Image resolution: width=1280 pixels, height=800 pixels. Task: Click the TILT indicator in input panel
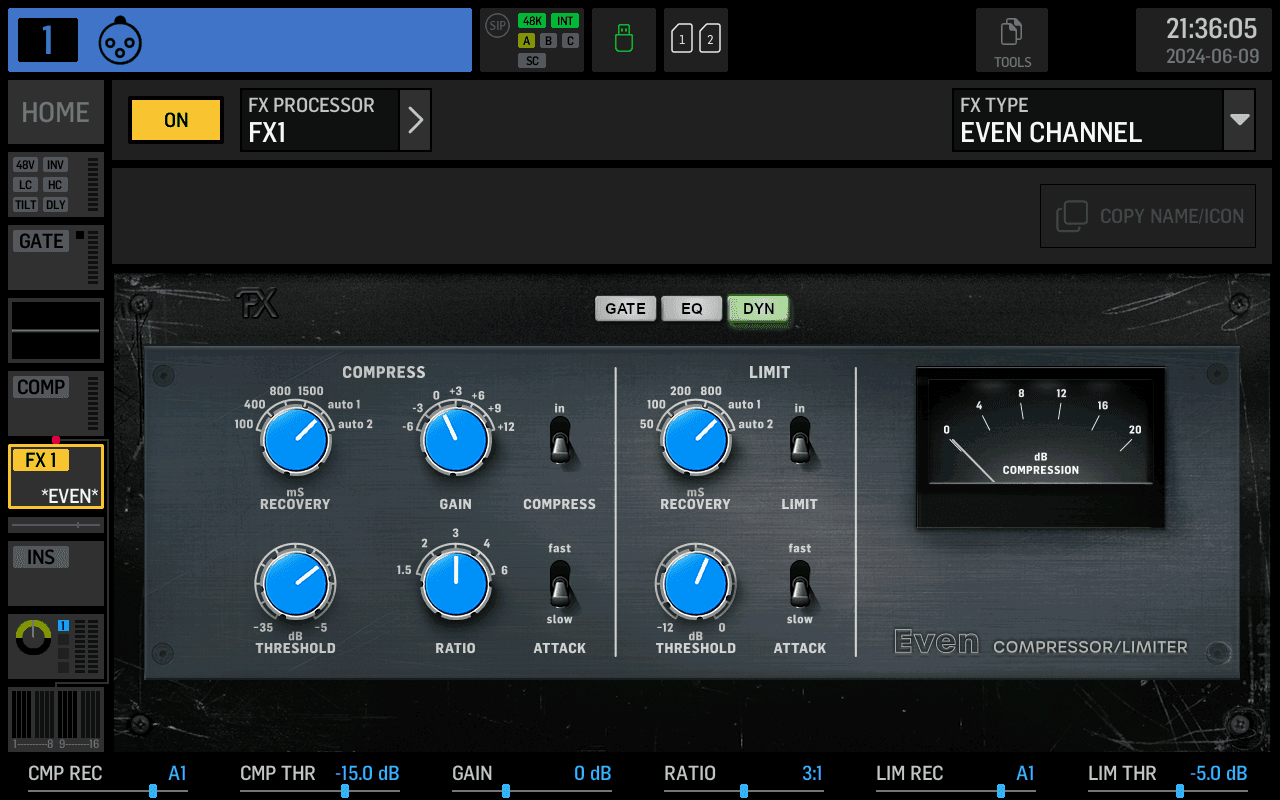26,205
